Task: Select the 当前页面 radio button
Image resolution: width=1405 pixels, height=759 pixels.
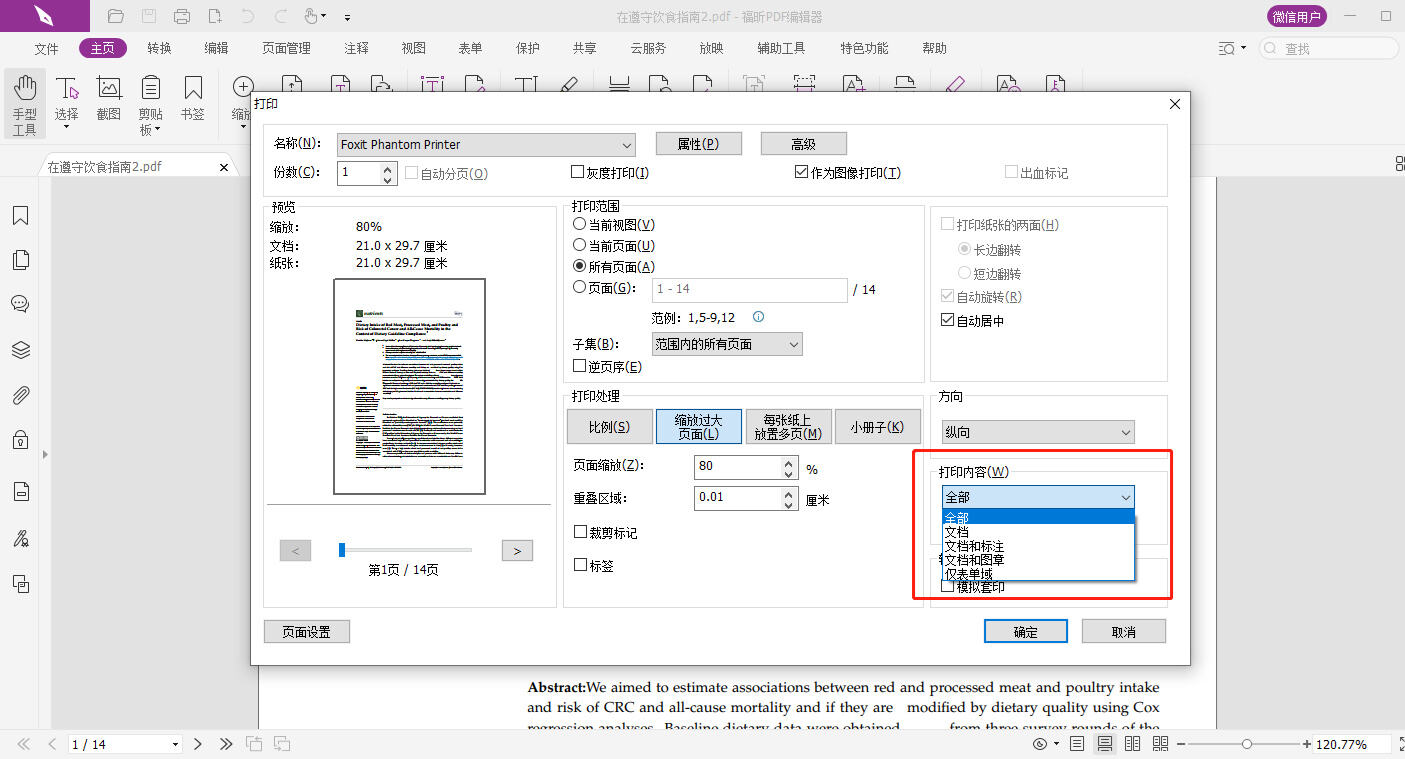Action: 579,245
